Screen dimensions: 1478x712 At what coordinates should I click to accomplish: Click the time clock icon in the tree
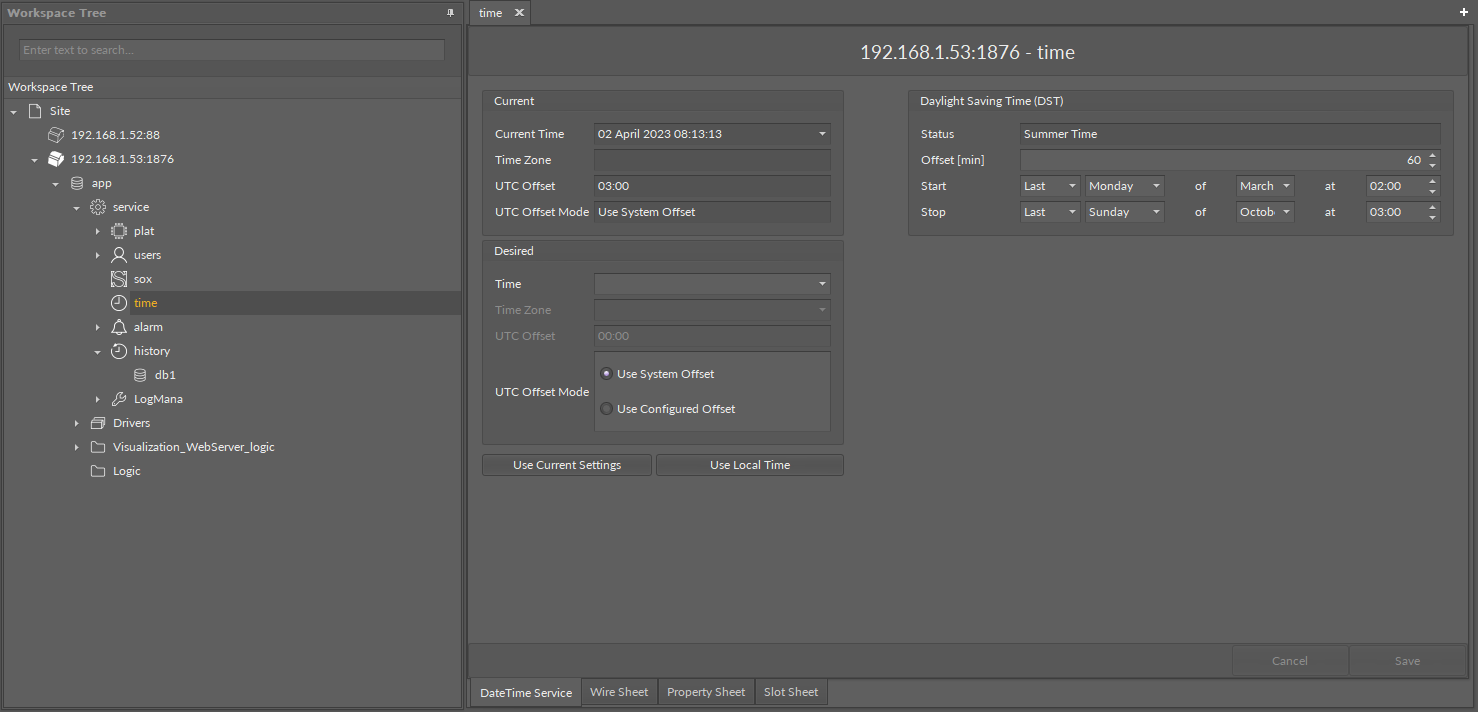[118, 303]
